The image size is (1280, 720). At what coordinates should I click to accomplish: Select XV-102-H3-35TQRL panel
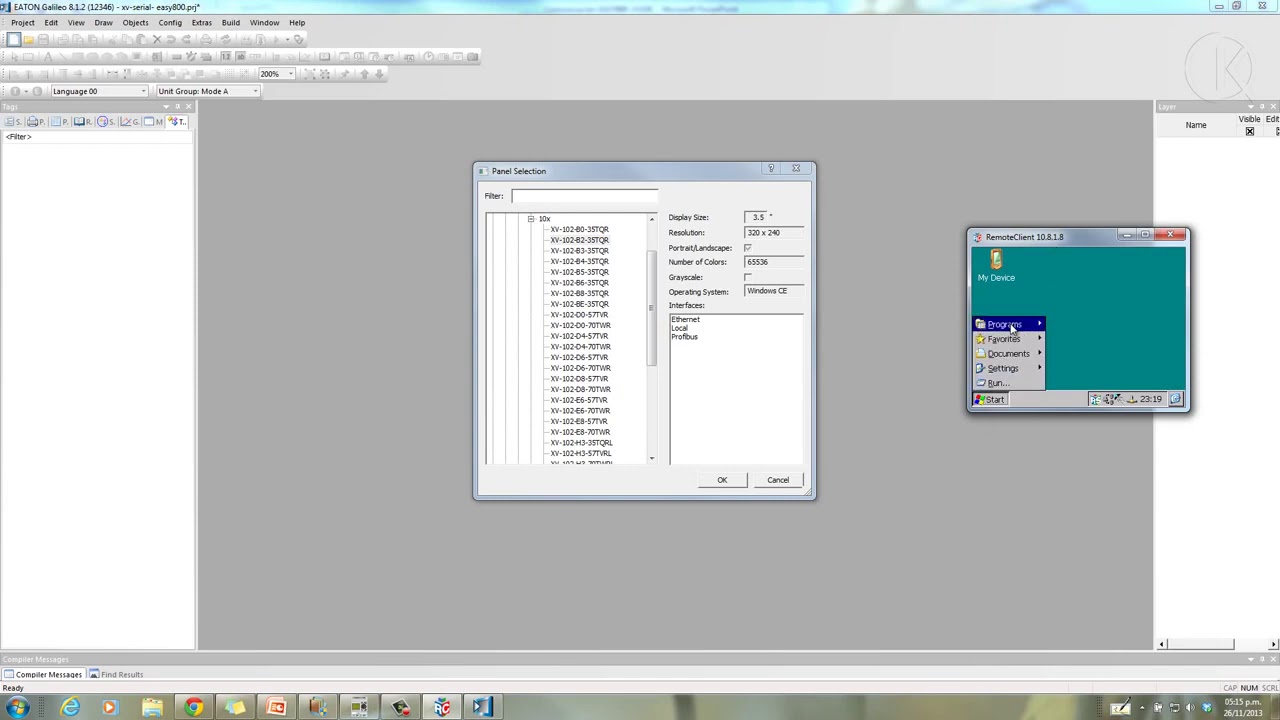pos(581,443)
